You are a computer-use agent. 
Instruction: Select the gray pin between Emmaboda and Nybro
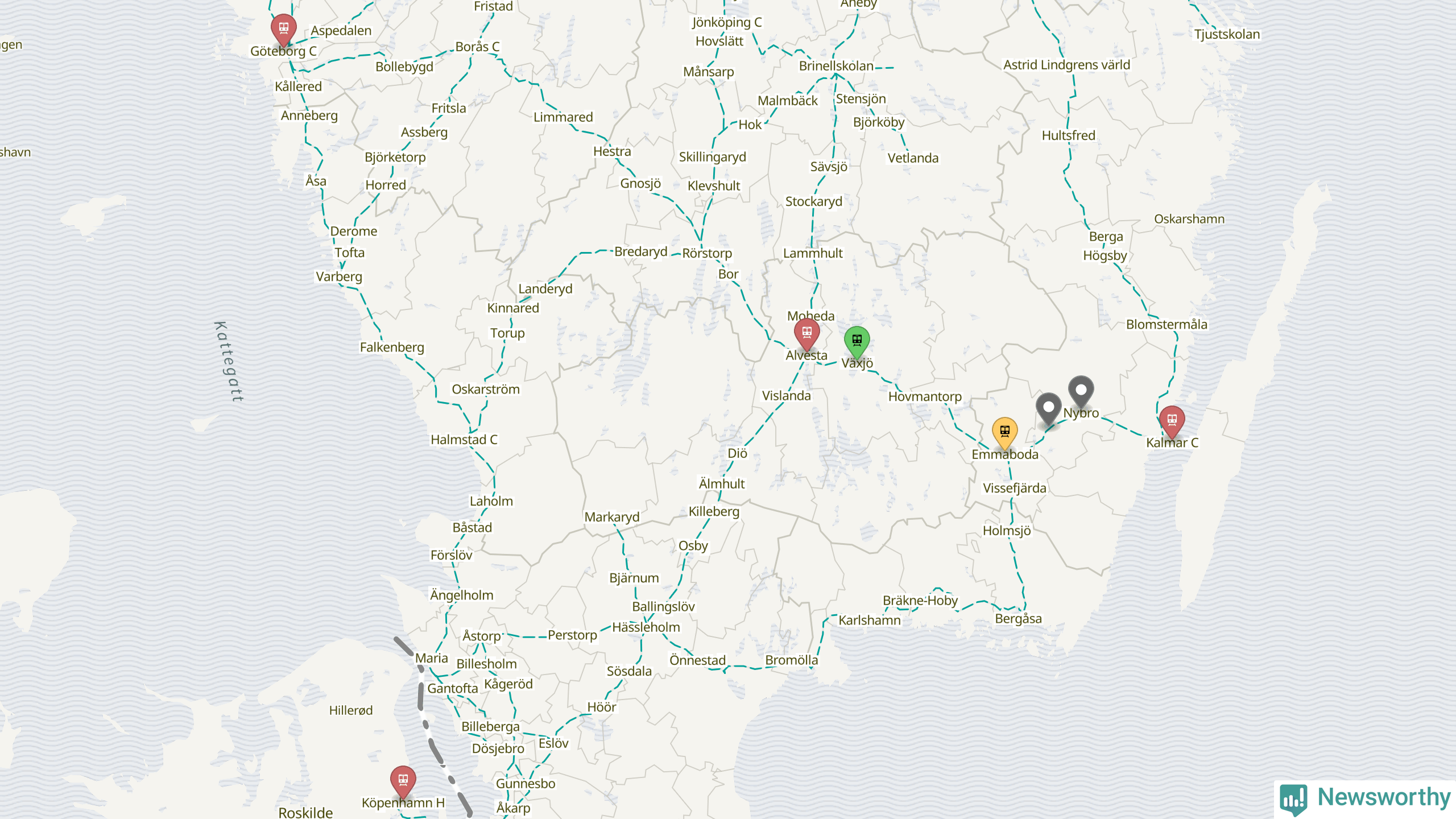pos(1048,408)
